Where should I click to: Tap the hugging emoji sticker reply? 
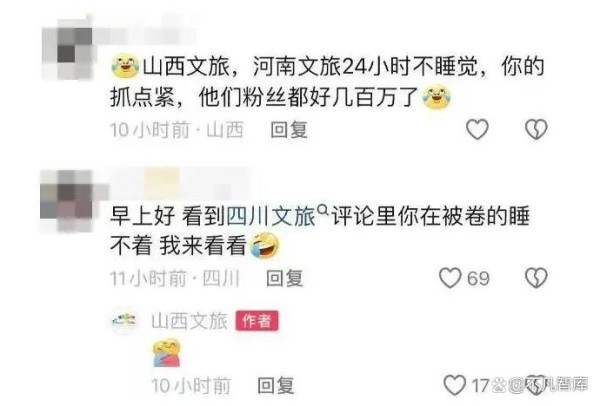167,353
